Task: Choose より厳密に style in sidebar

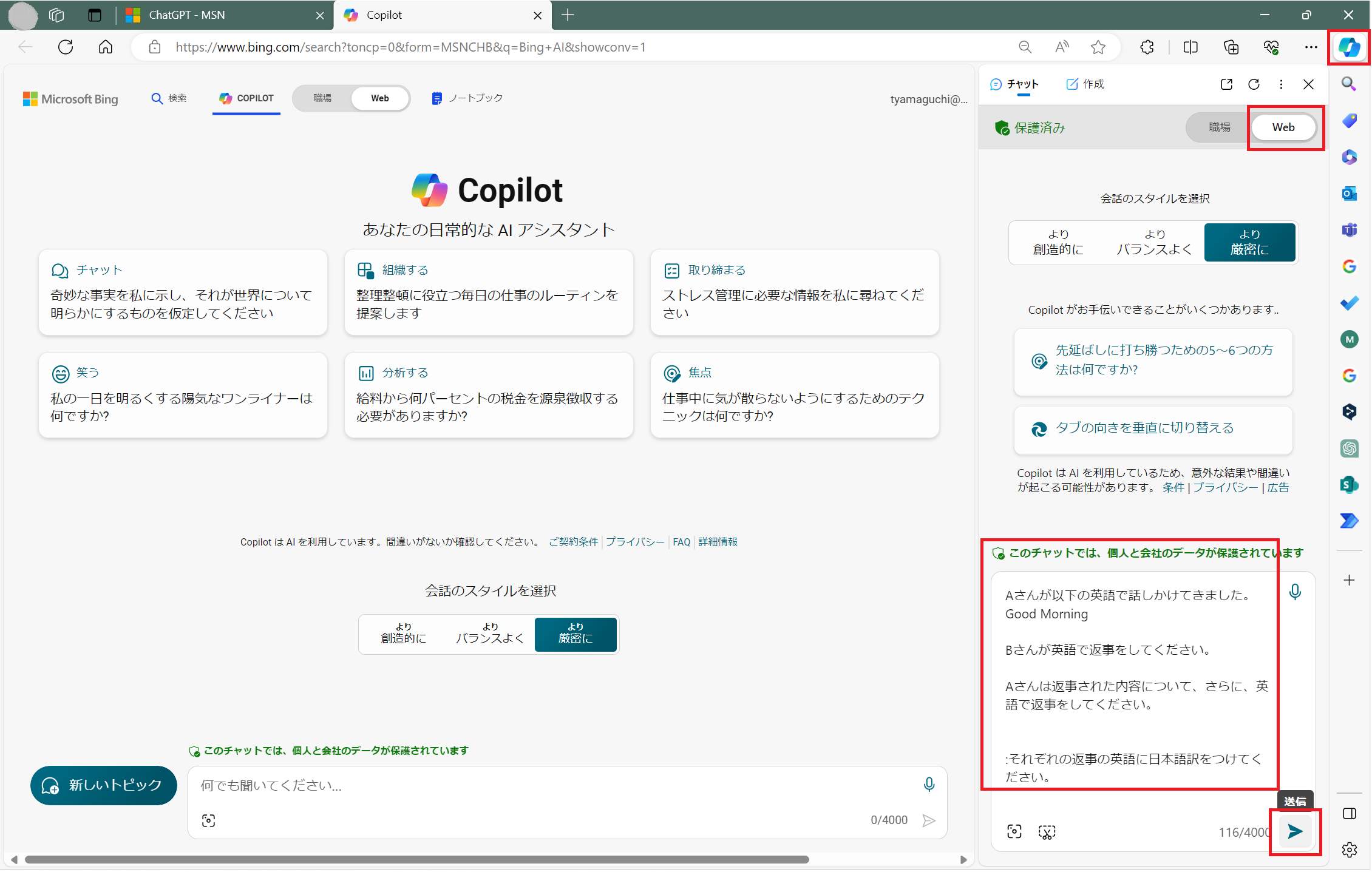Action: click(x=1249, y=242)
